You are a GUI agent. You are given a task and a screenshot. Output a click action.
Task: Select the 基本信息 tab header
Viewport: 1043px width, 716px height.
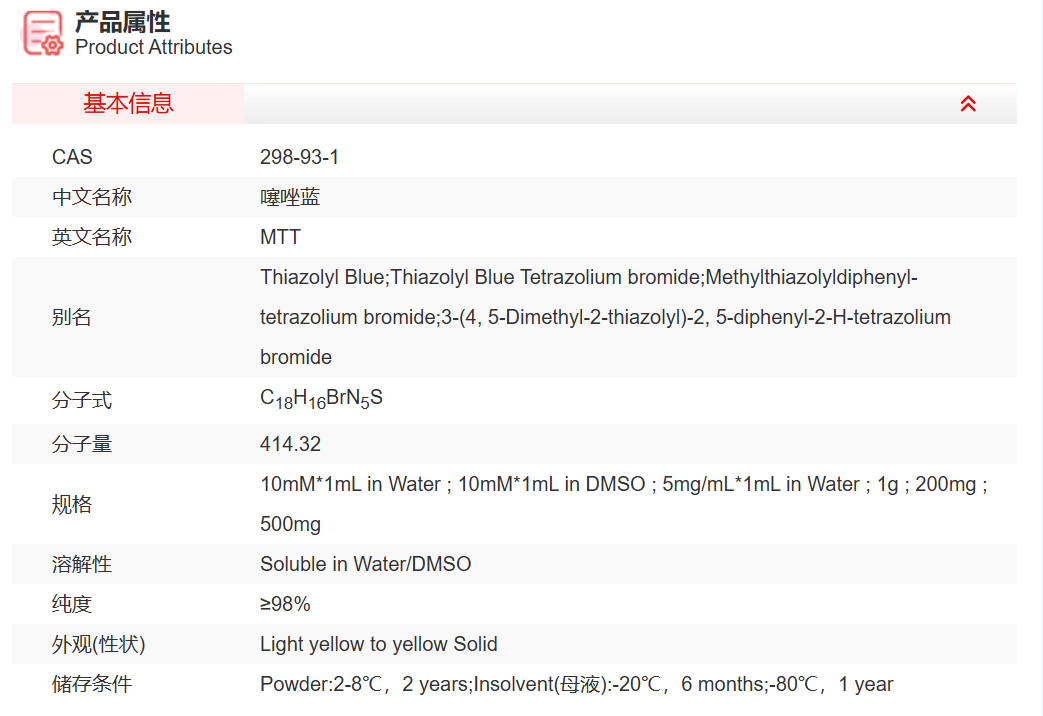point(128,104)
